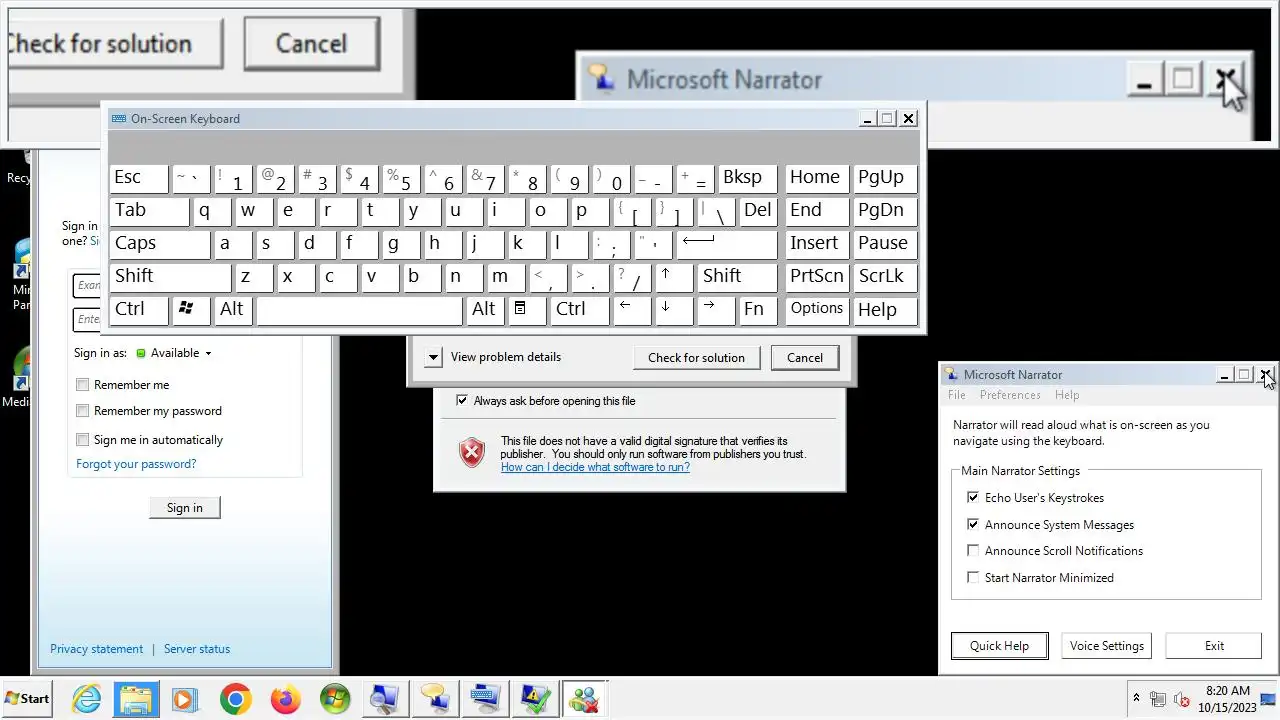Click the context menu key on keyboard
Image resolution: width=1280 pixels, height=720 pixels.
[526, 309]
